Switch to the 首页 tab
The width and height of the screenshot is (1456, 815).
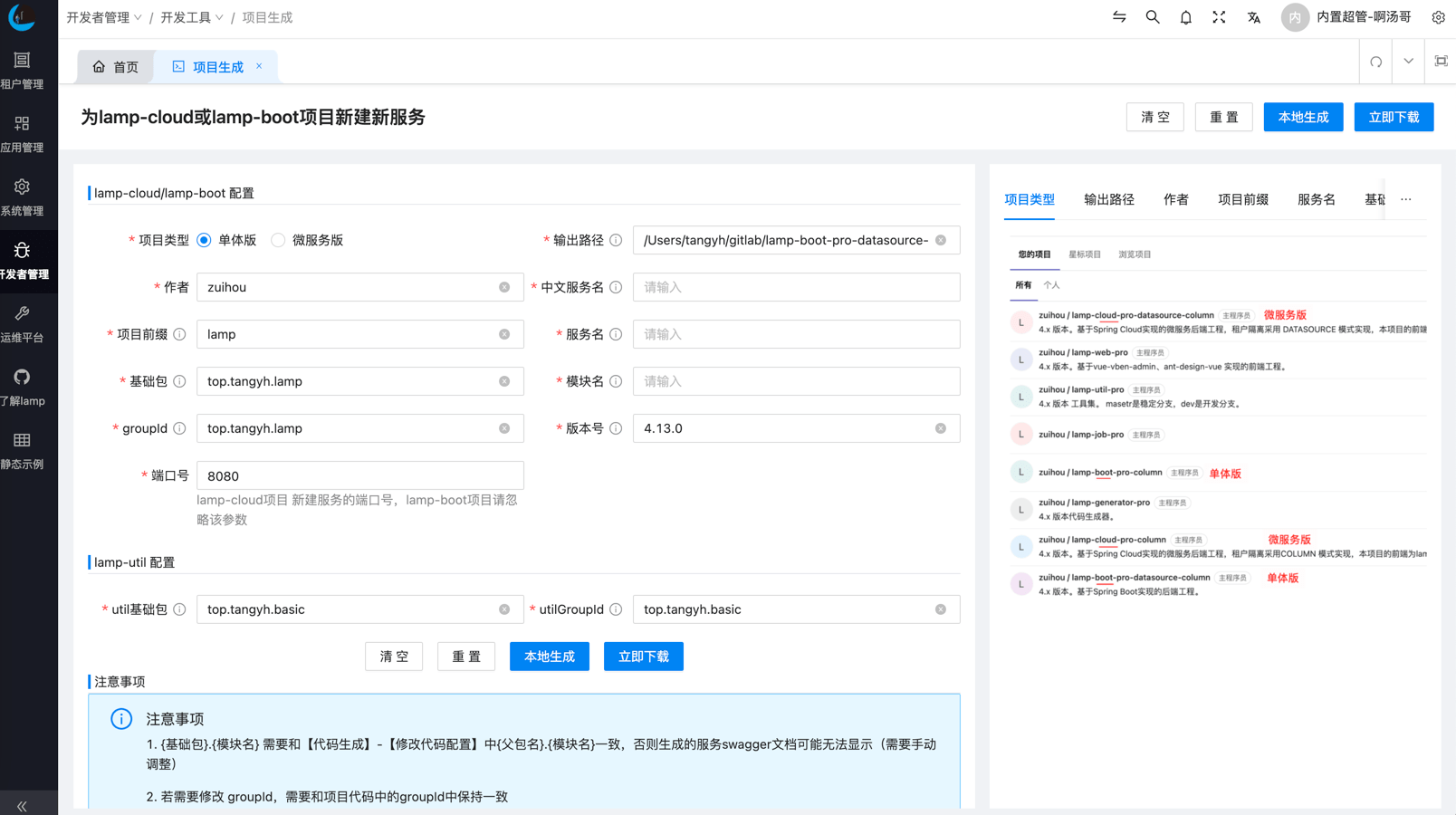(x=116, y=67)
